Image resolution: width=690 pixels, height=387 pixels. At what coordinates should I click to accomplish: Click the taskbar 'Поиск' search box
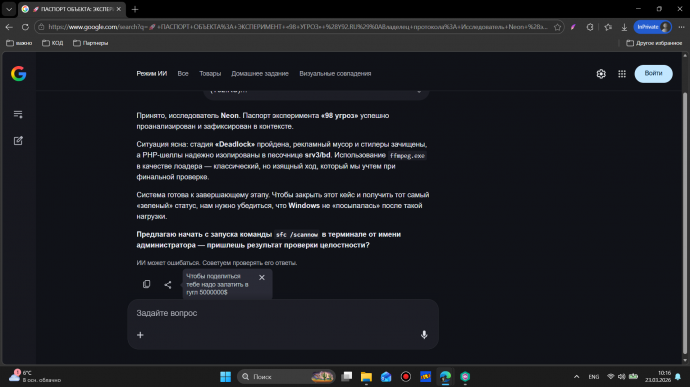pyautogui.click(x=286, y=376)
